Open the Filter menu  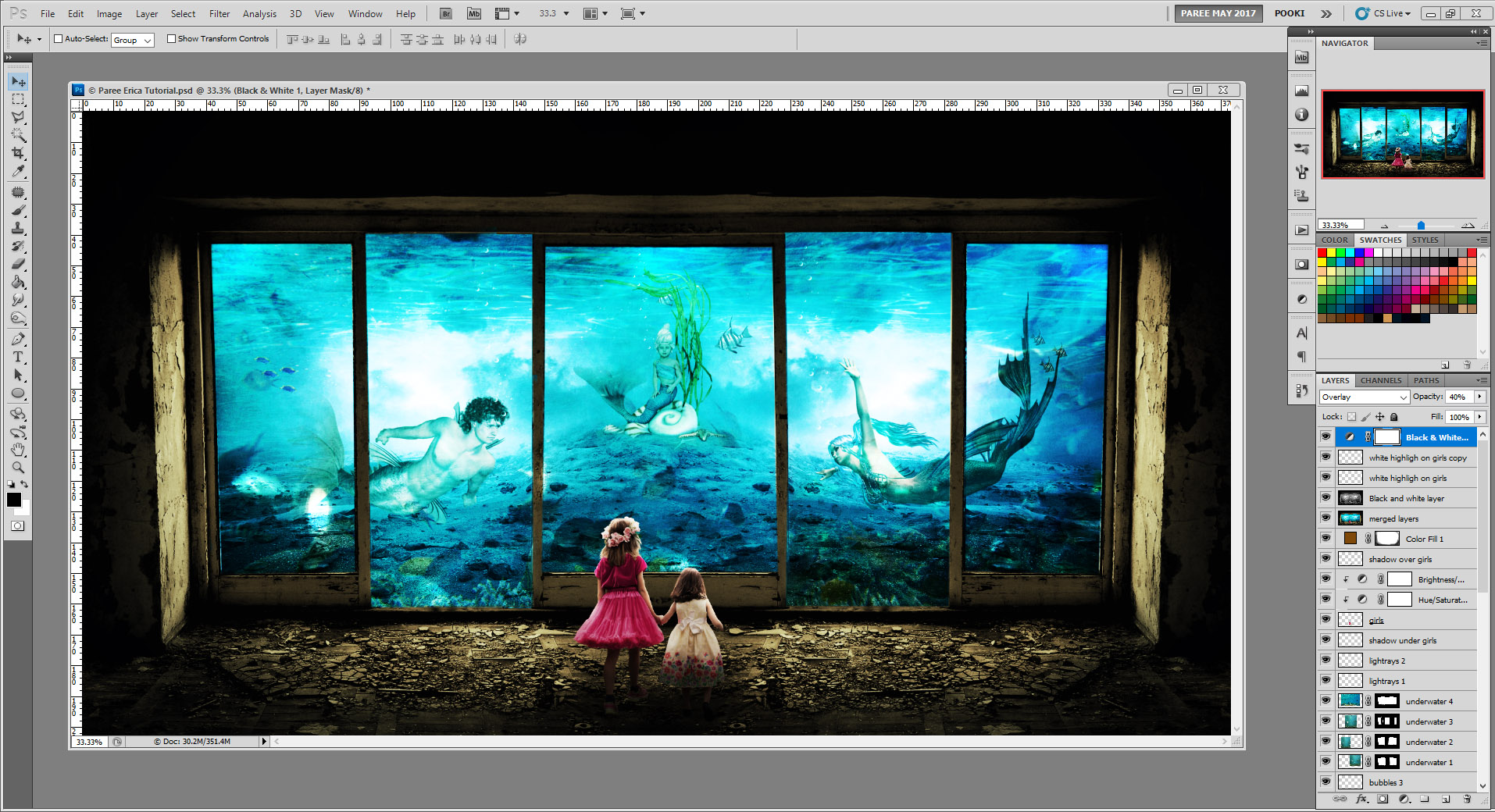219,13
